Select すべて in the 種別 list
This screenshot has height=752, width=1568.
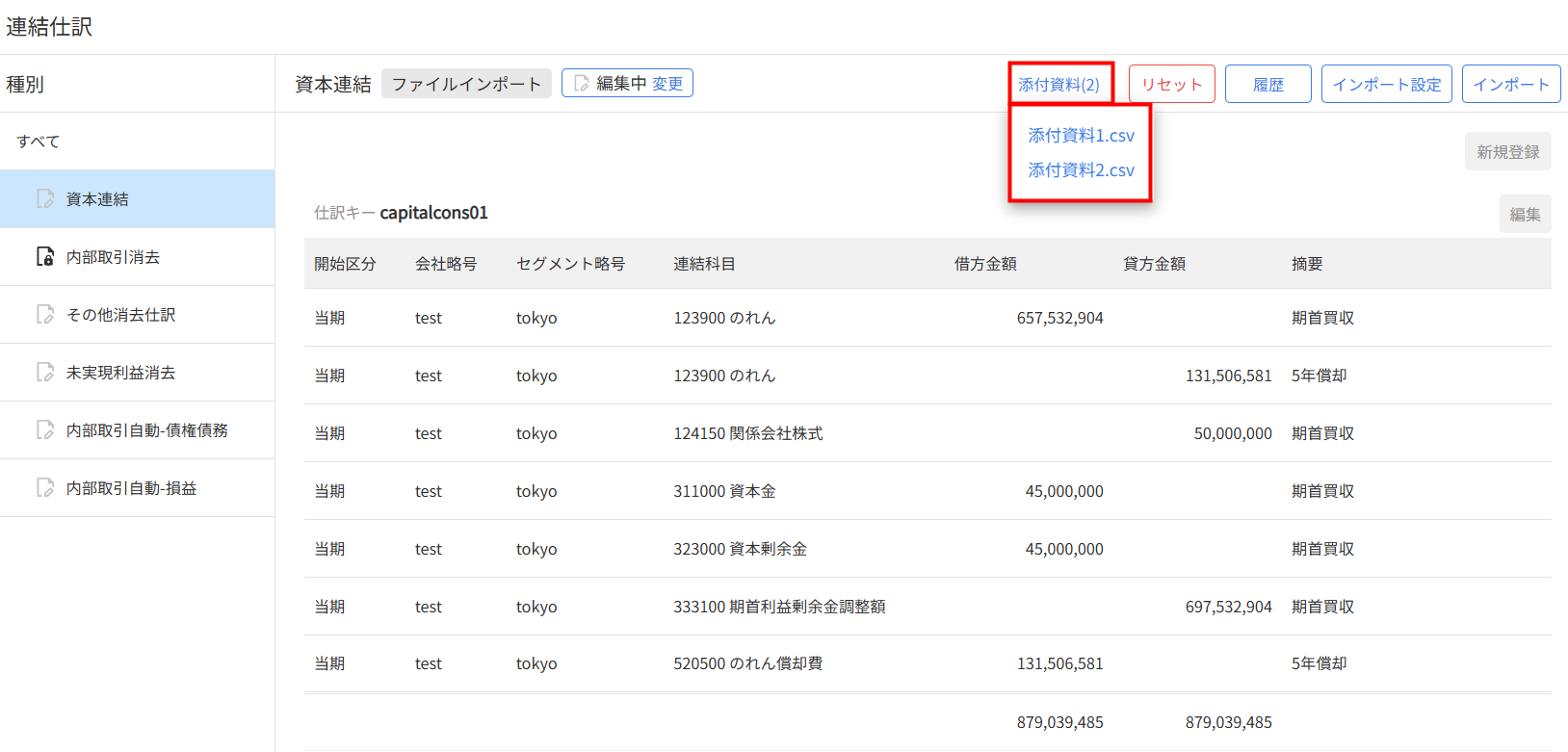point(39,142)
